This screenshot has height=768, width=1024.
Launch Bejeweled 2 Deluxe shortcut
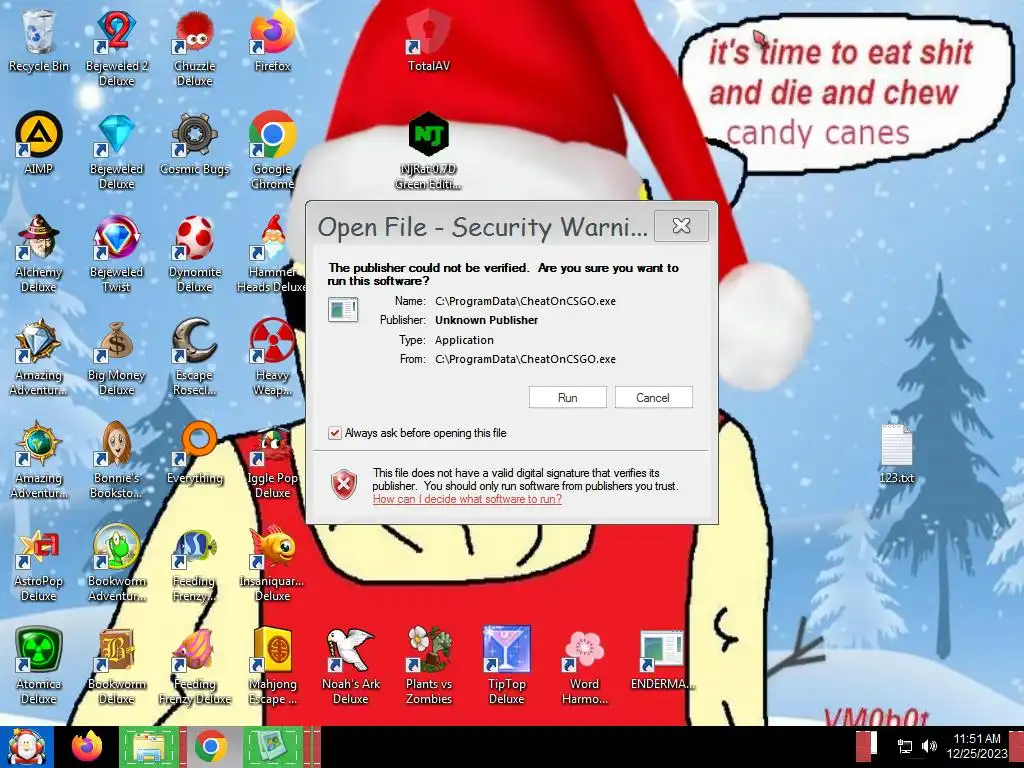point(116,47)
